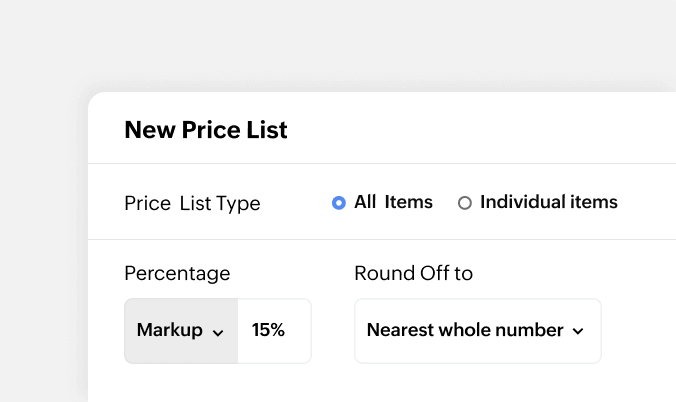The width and height of the screenshot is (676, 402).
Task: Click the "Markup" text in the selector
Action: tap(169, 330)
